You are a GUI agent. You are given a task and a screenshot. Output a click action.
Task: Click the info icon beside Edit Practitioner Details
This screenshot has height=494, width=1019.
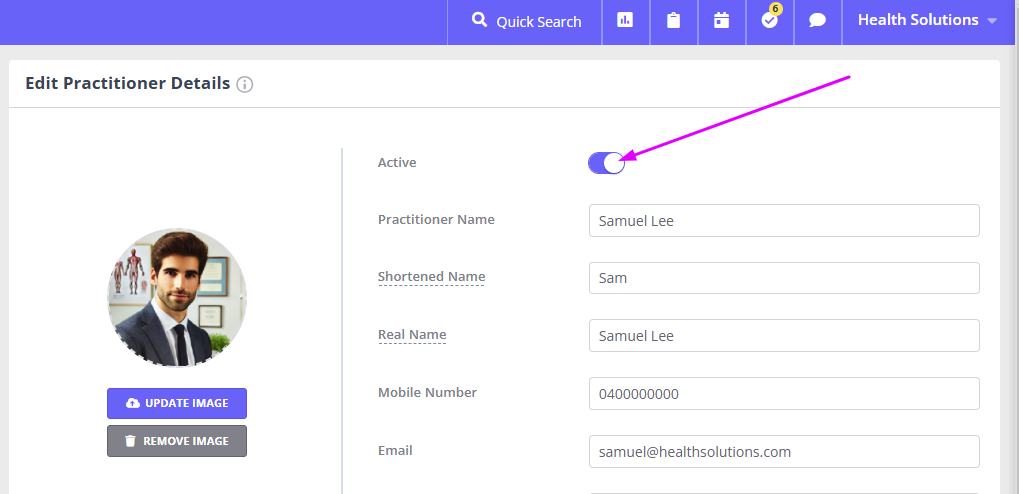tap(245, 85)
